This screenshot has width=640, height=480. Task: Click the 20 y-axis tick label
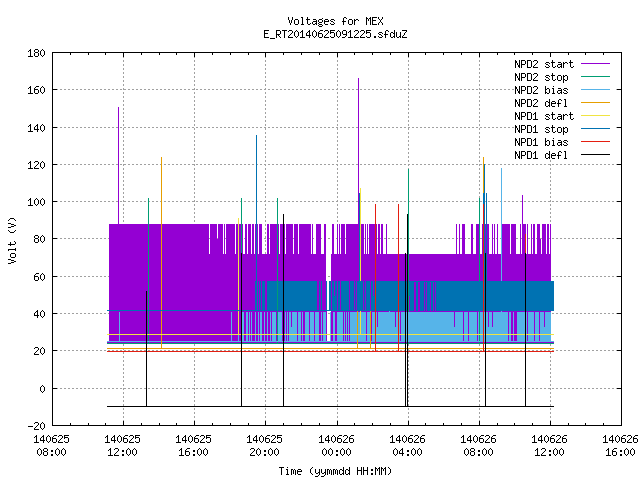tap(39, 351)
